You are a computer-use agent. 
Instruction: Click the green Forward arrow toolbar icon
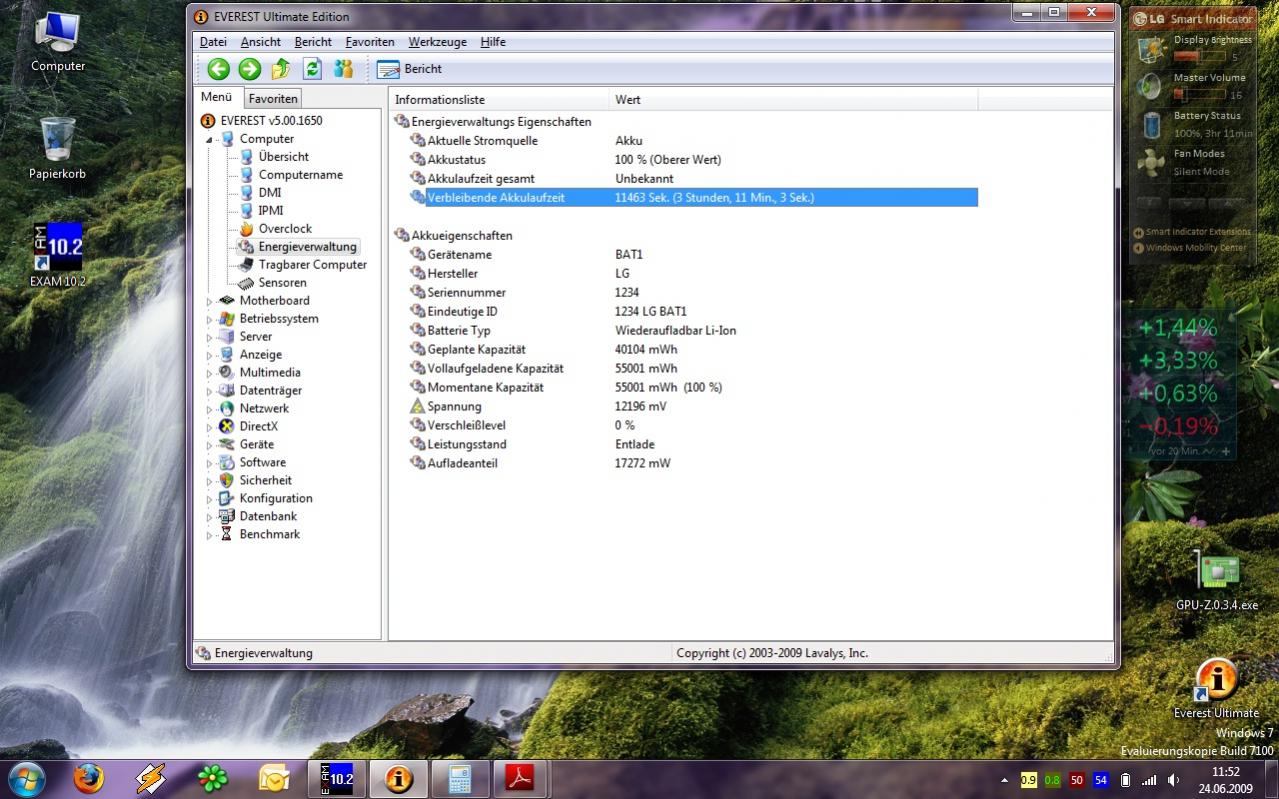pos(250,69)
